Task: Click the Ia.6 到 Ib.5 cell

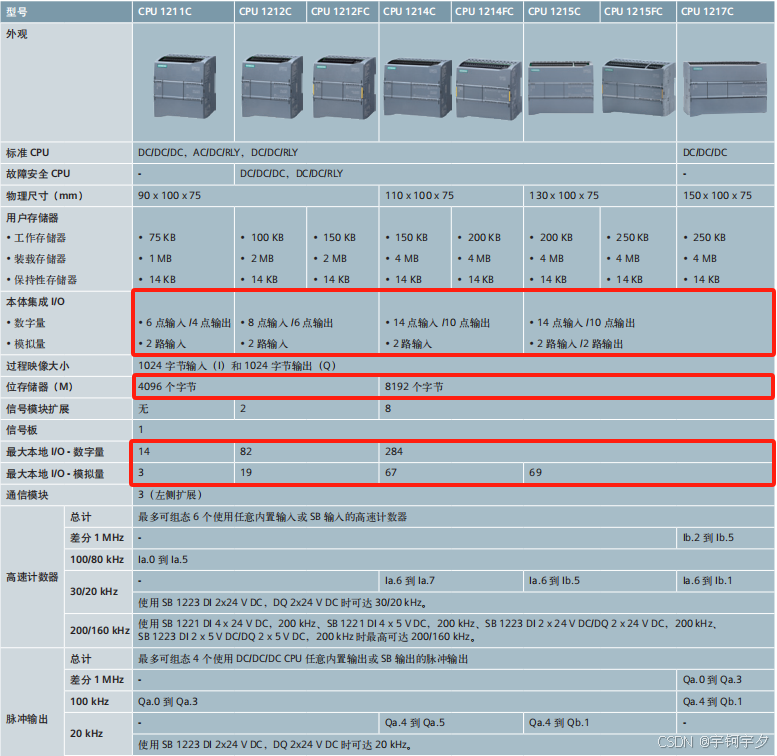Action: coord(600,581)
